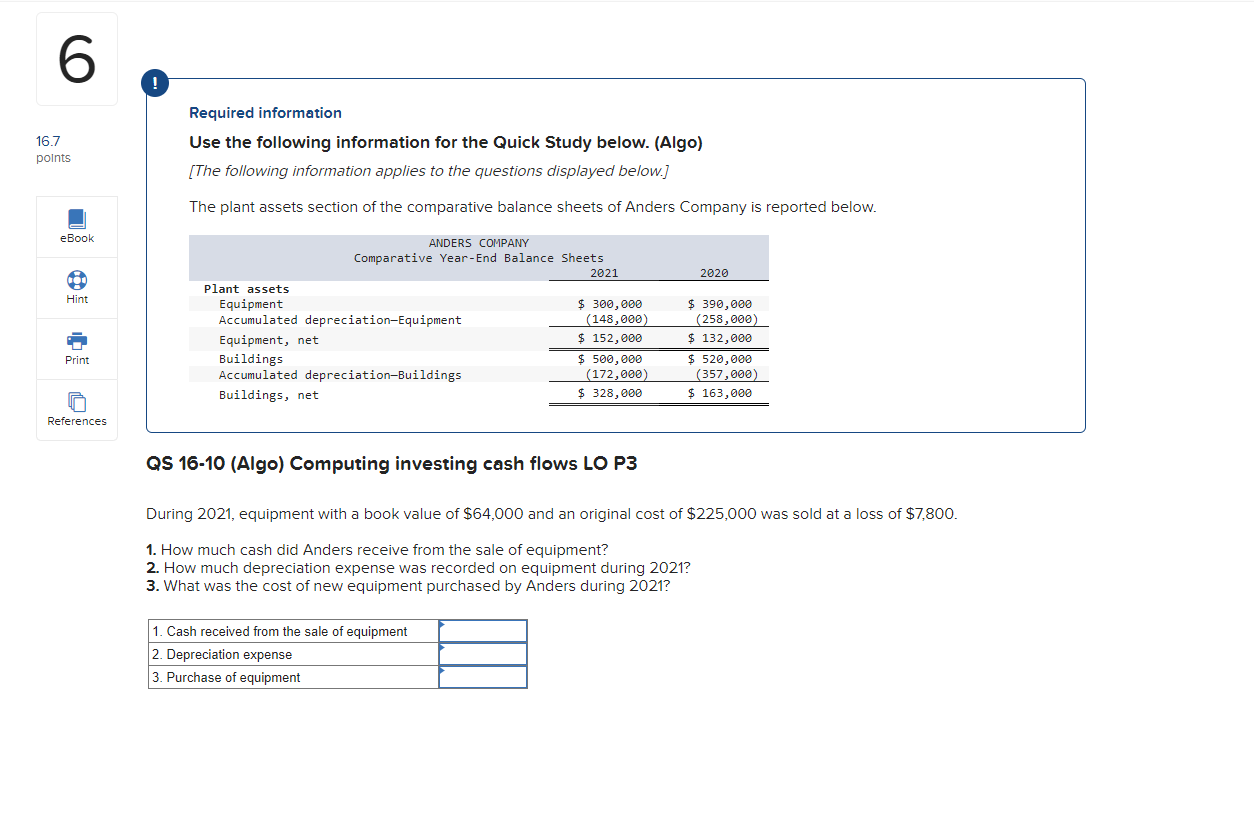Click the question number 6 box
Image resolution: width=1254 pixels, height=819 pixels.
(x=77, y=58)
